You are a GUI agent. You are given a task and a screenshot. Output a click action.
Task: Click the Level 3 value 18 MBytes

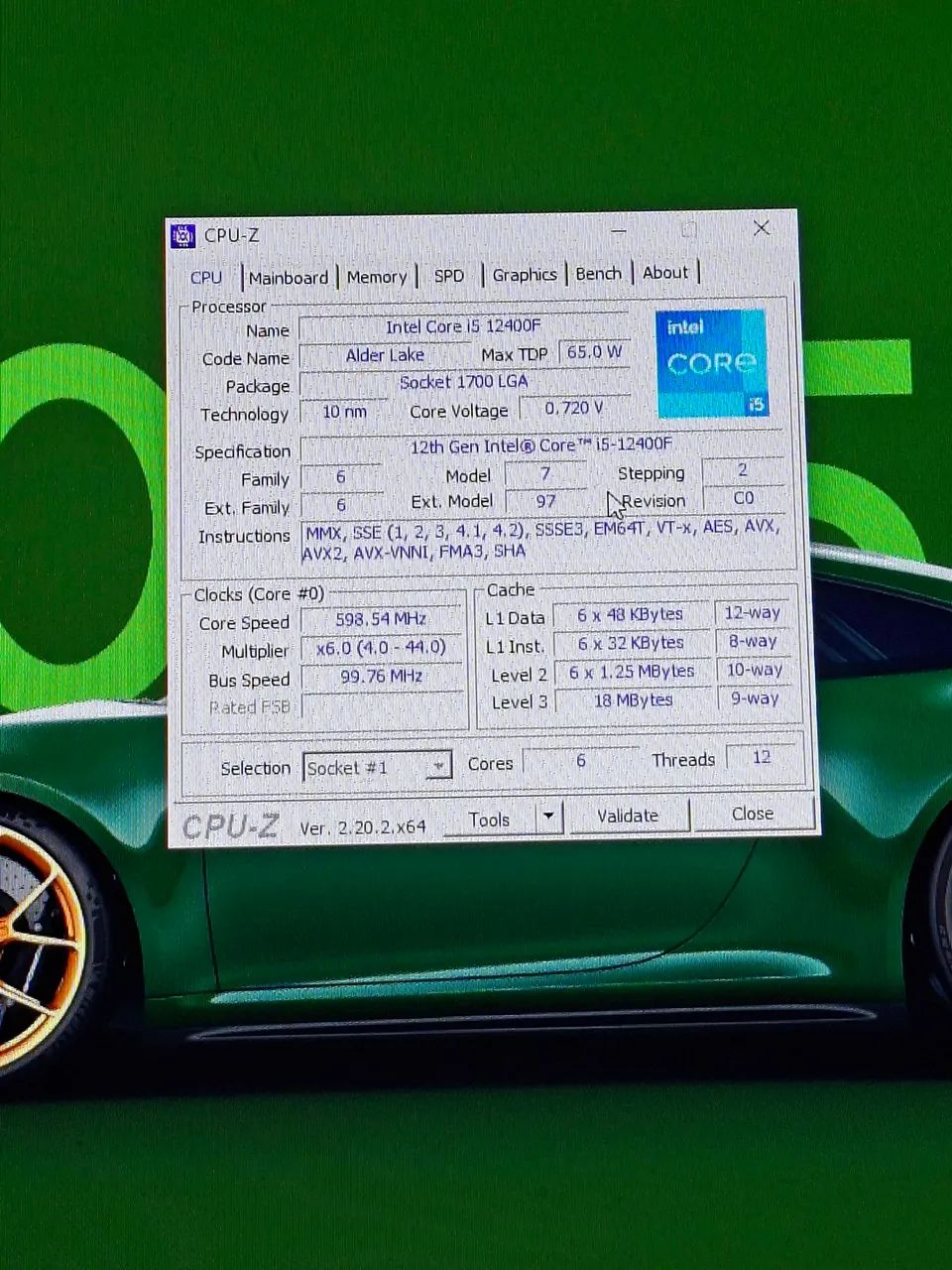point(633,700)
